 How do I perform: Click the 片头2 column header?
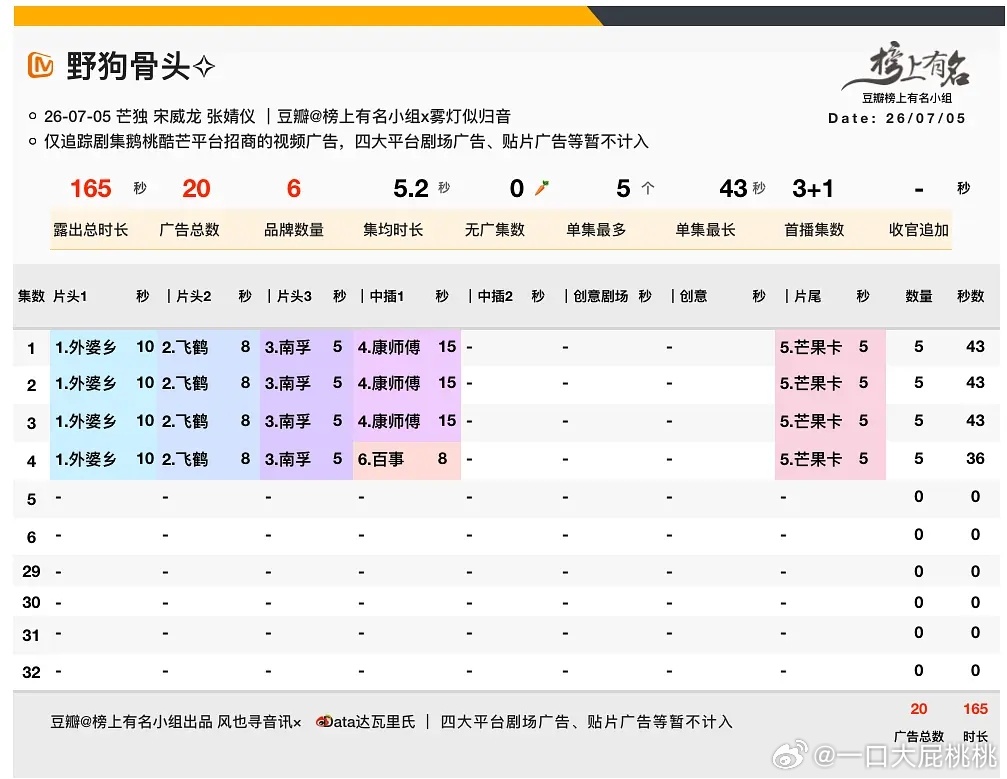pyautogui.click(x=193, y=296)
